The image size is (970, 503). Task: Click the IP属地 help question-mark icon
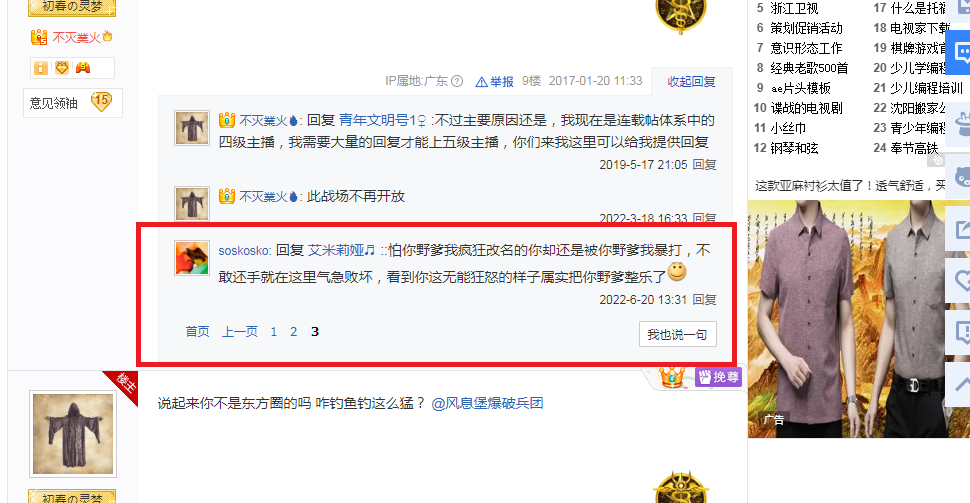[x=457, y=81]
